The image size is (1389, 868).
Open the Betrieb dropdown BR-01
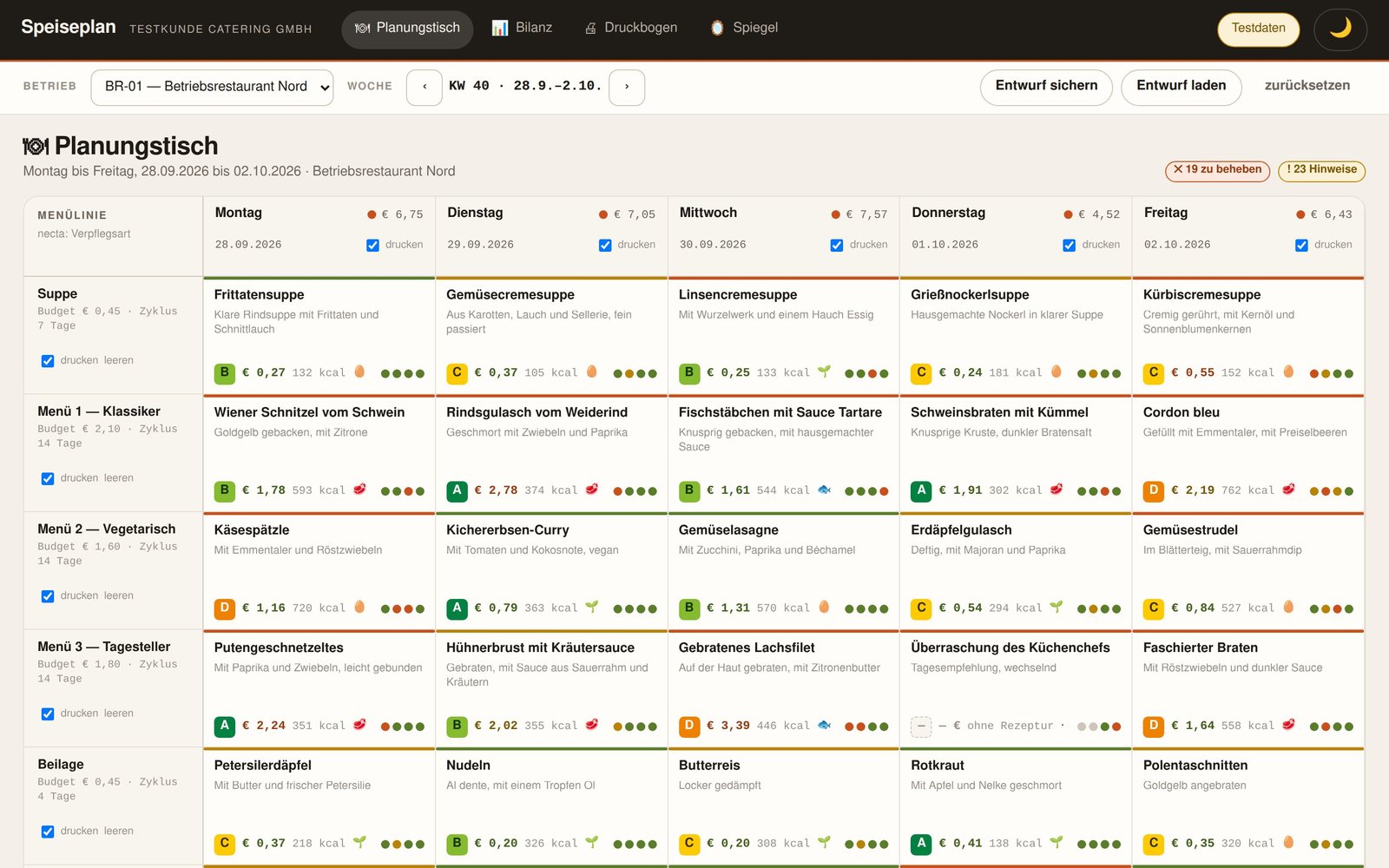(x=212, y=88)
